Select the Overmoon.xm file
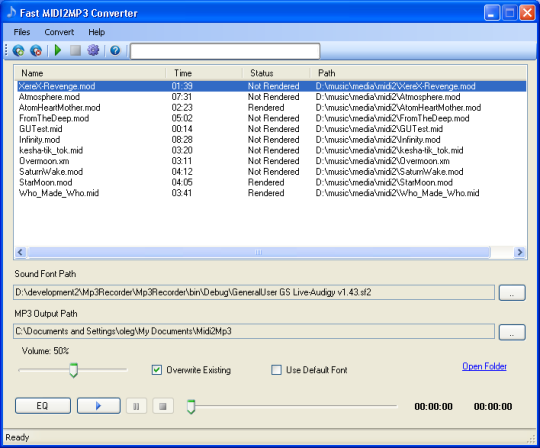 (44, 161)
